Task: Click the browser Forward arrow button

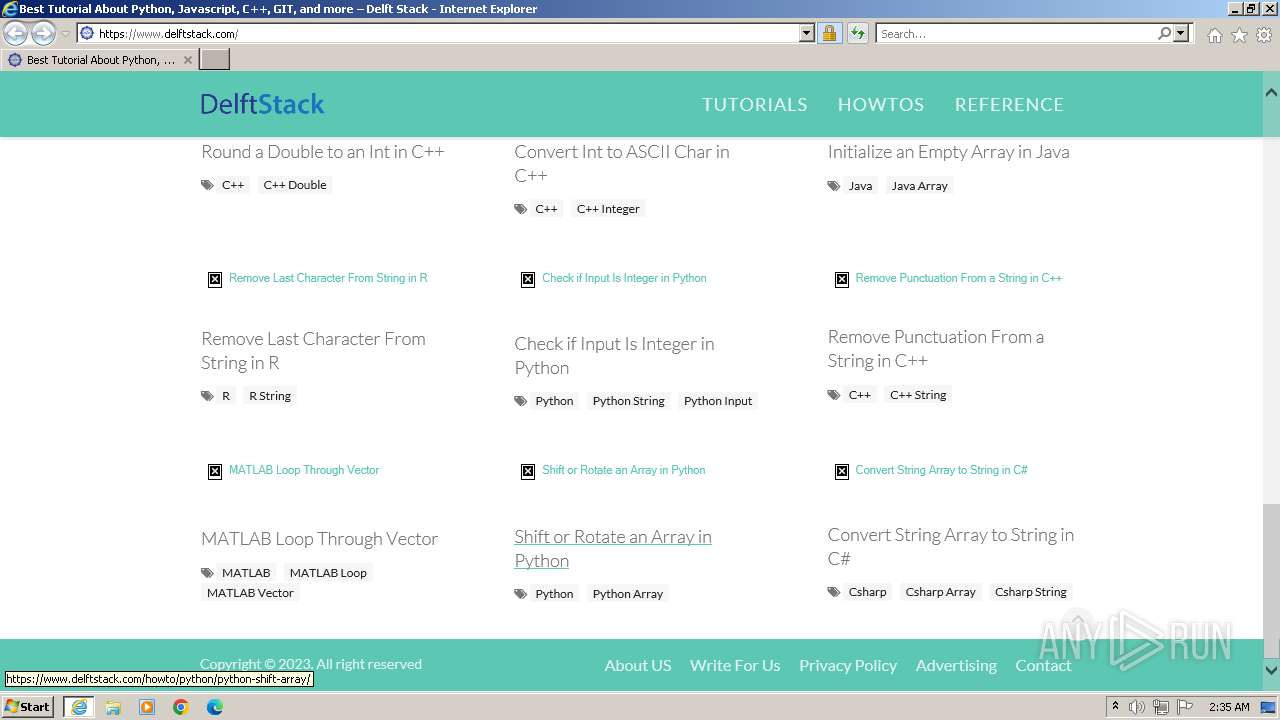Action: (x=43, y=33)
